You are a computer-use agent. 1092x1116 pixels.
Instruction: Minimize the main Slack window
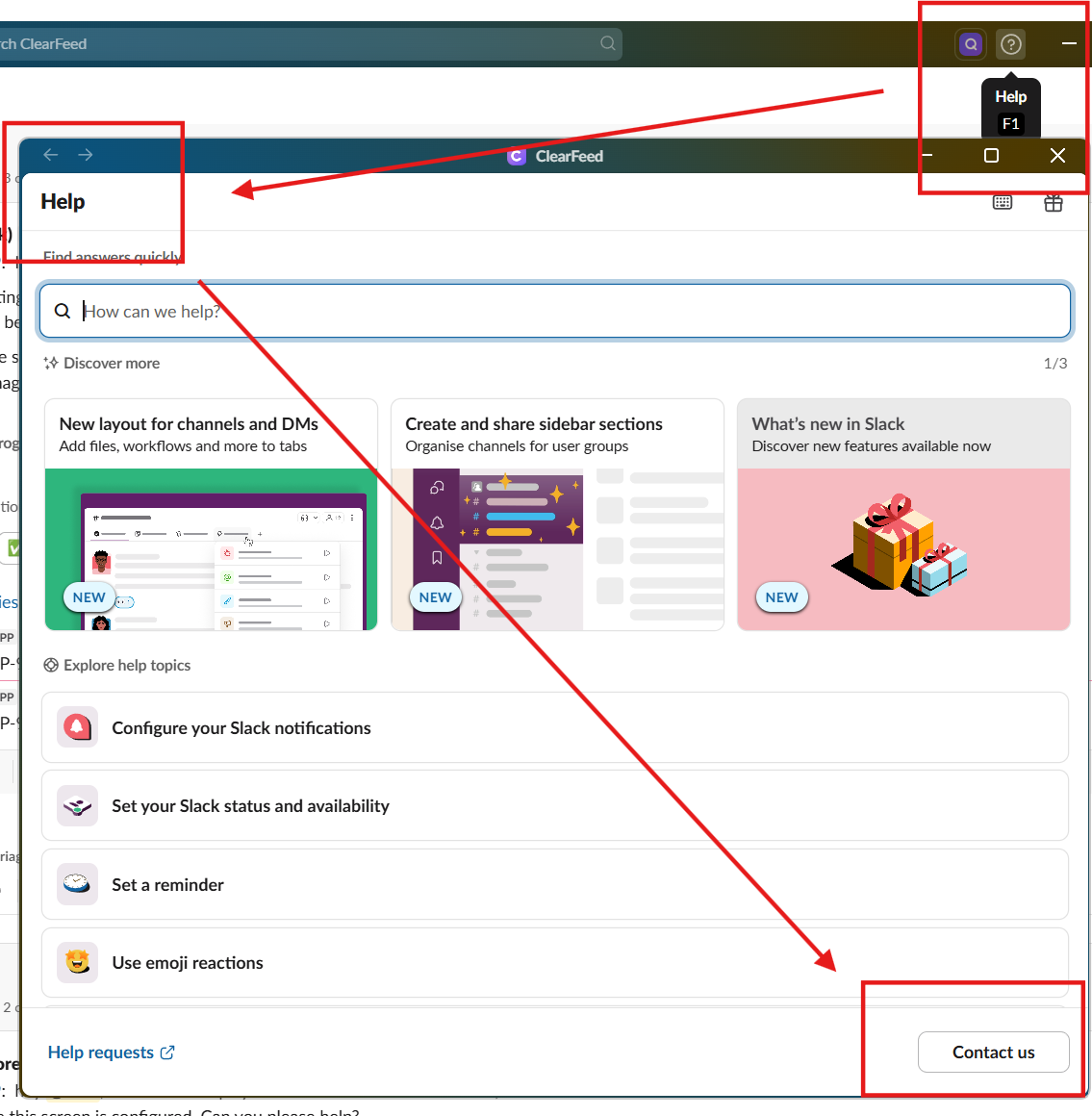pyautogui.click(x=1069, y=43)
